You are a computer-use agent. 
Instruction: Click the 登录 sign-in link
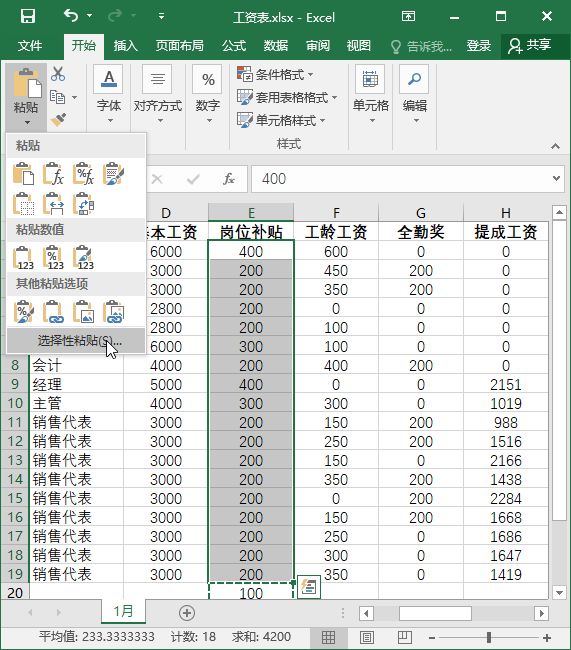(x=479, y=45)
